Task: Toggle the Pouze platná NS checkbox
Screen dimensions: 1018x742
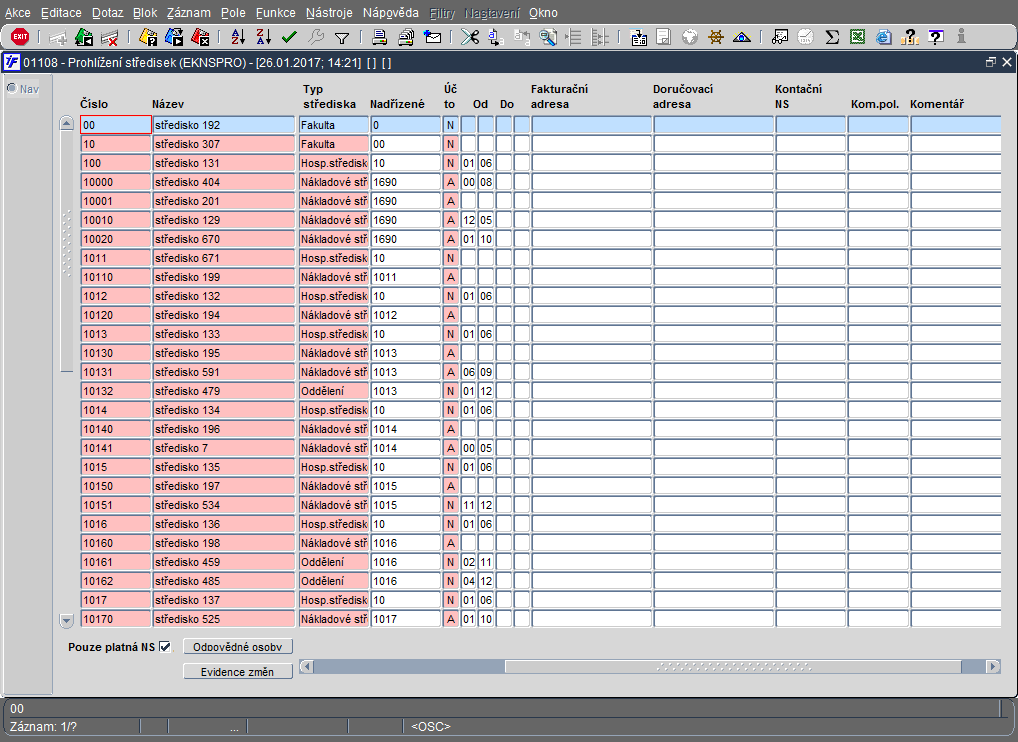Action: (x=165, y=647)
